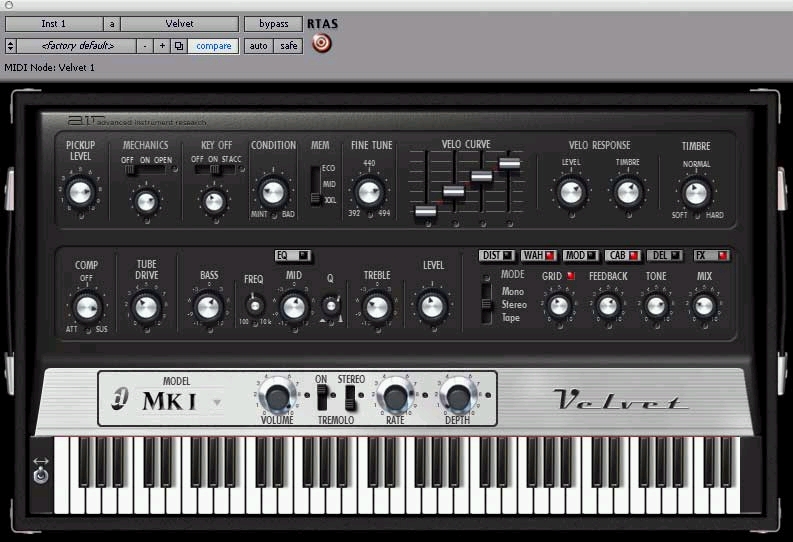Click the Mid EQ knob
This screenshot has height=542, width=793.
(294, 307)
